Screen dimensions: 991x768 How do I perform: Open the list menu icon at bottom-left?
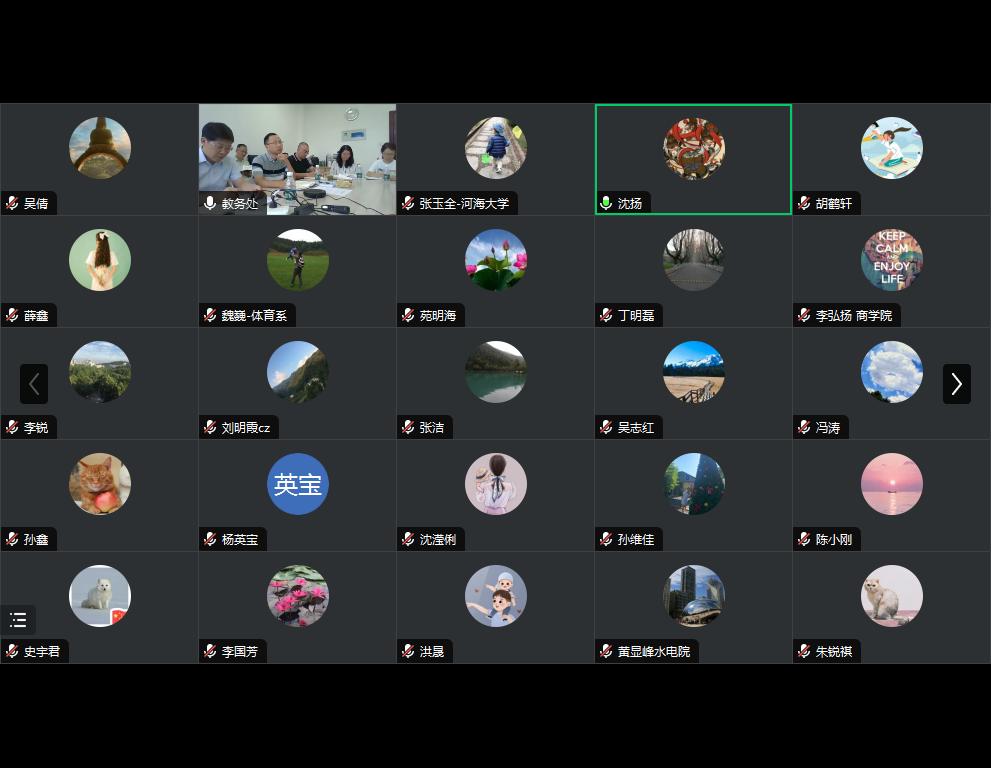coord(18,620)
